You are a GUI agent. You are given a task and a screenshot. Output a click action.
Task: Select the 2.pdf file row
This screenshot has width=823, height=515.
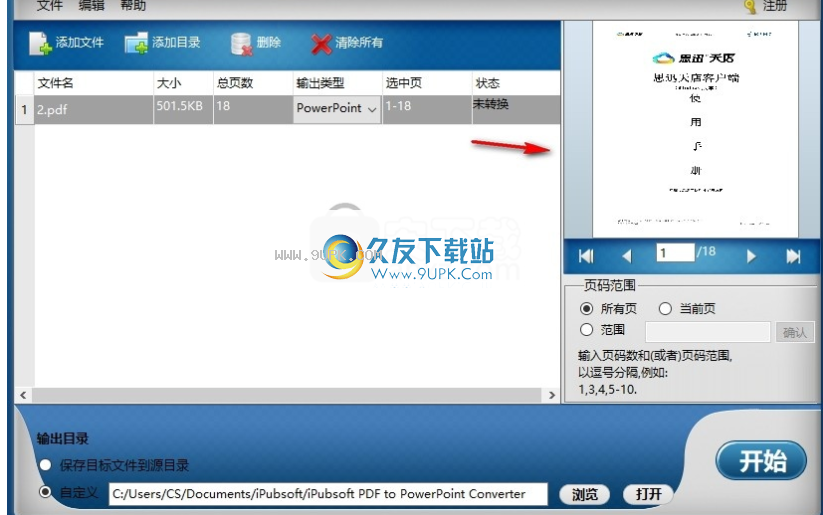[288, 109]
